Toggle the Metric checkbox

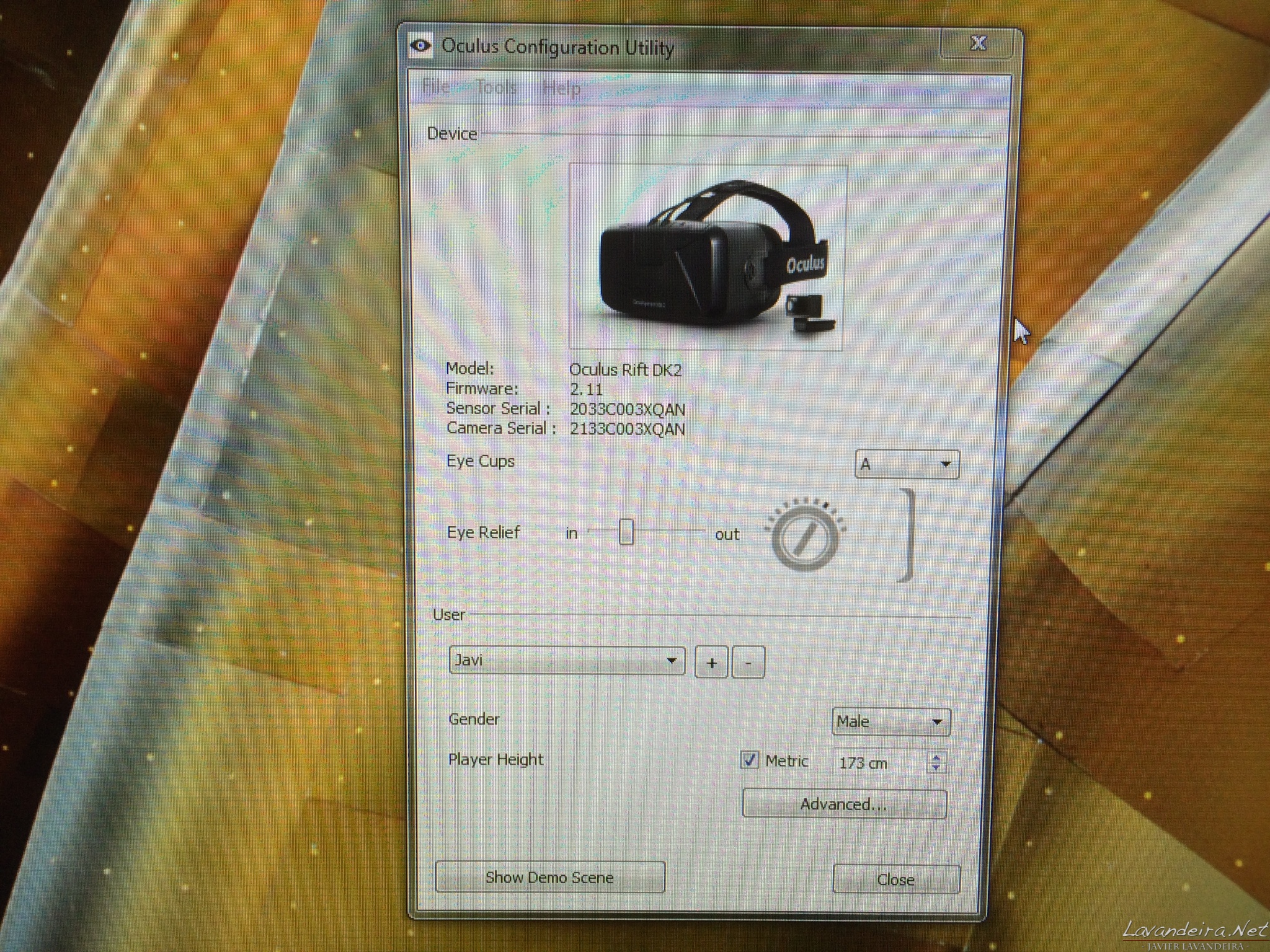(749, 759)
